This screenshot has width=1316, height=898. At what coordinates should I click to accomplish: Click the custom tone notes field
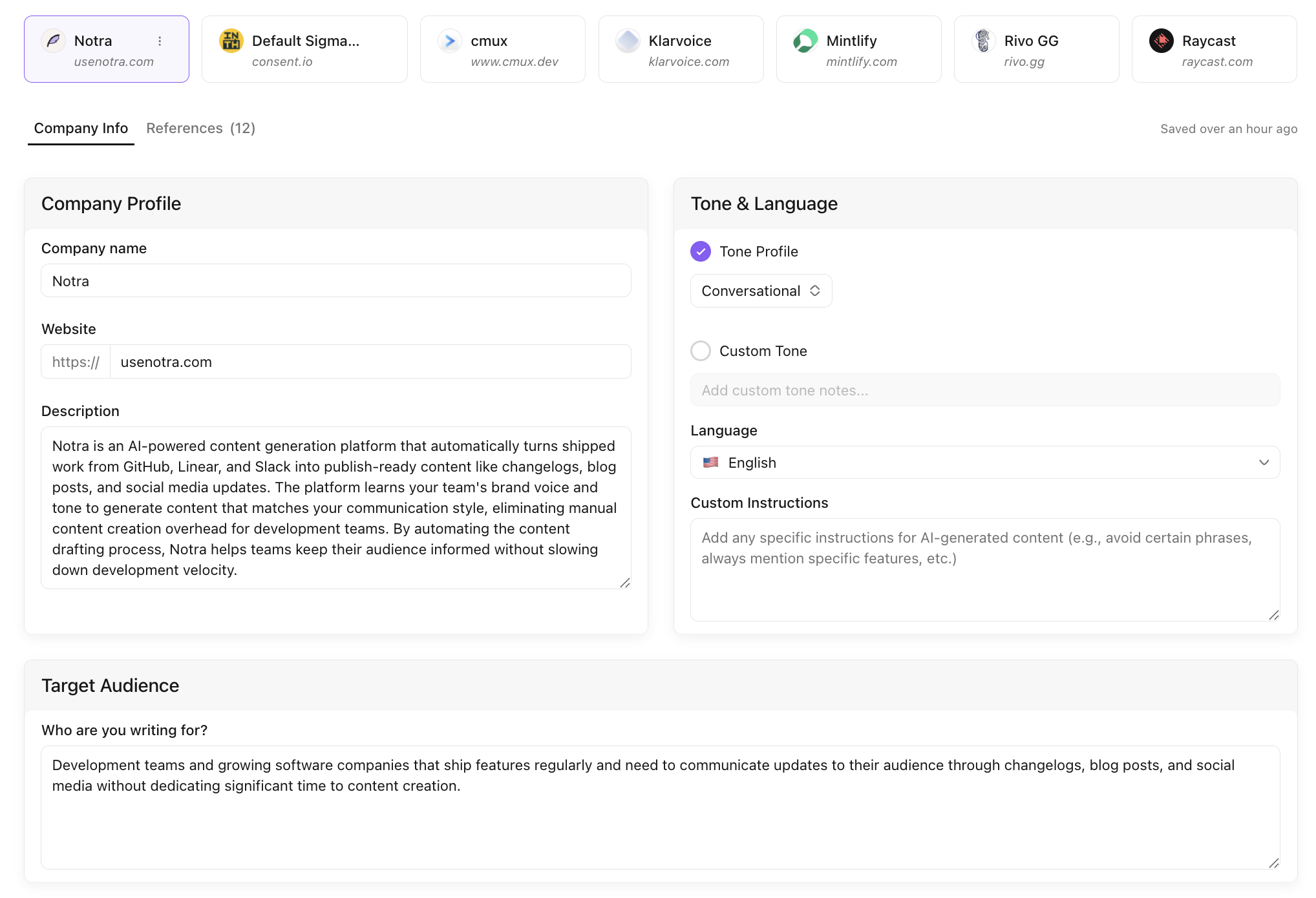click(x=984, y=390)
